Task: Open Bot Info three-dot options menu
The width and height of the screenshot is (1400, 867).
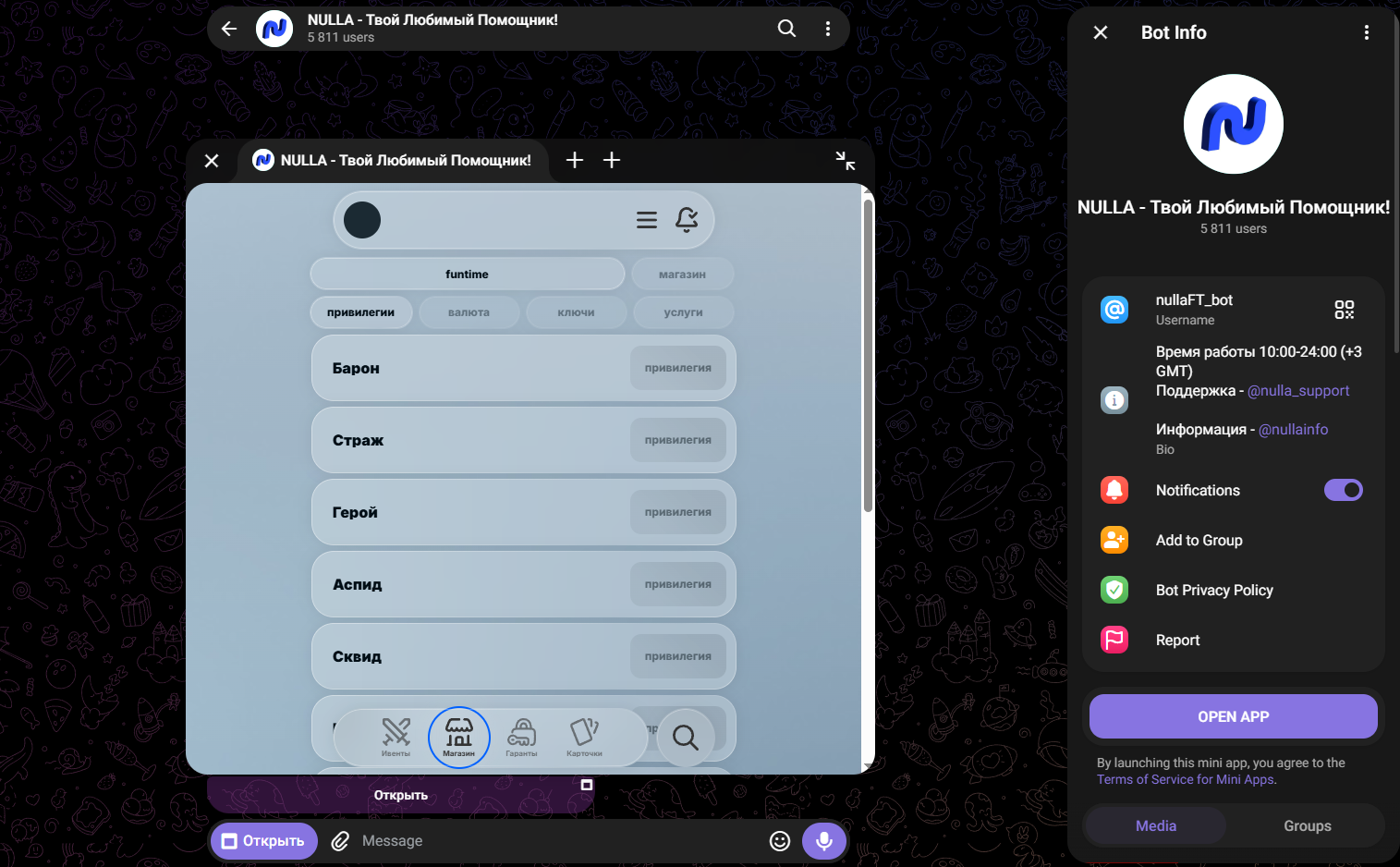Action: pos(1367,32)
